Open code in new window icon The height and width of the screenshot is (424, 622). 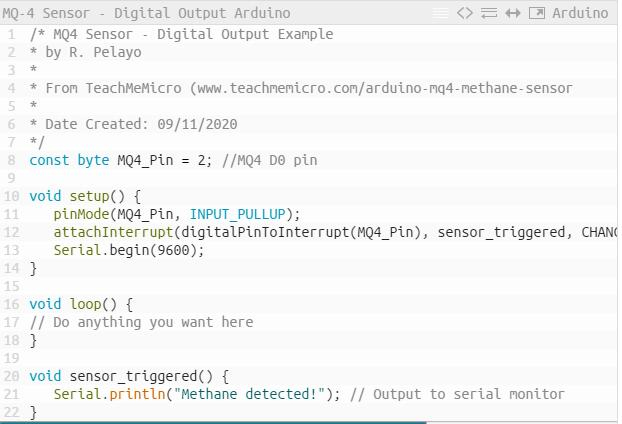coord(537,13)
